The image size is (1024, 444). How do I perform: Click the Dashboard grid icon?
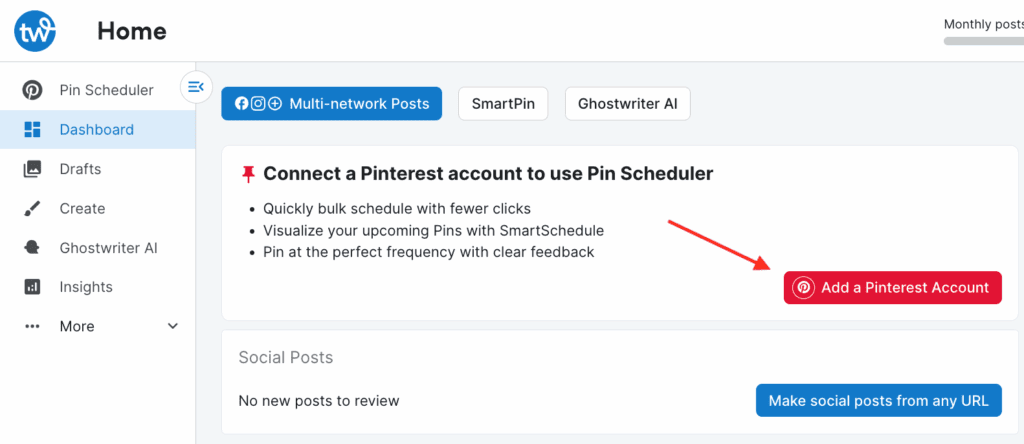(33, 129)
